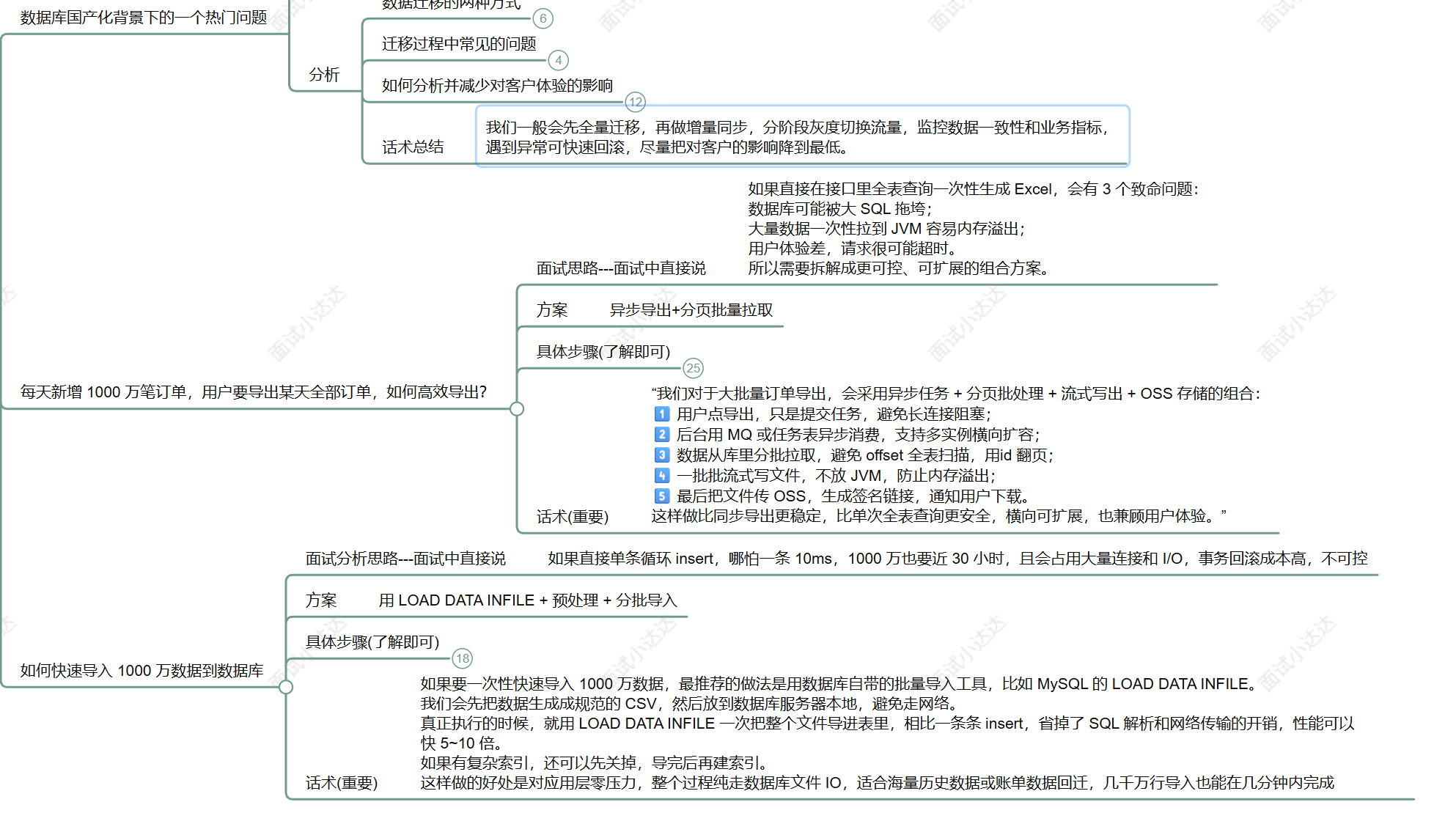The width and height of the screenshot is (1456, 813).
Task: Click the blue number 1 icon
Action: (x=661, y=414)
